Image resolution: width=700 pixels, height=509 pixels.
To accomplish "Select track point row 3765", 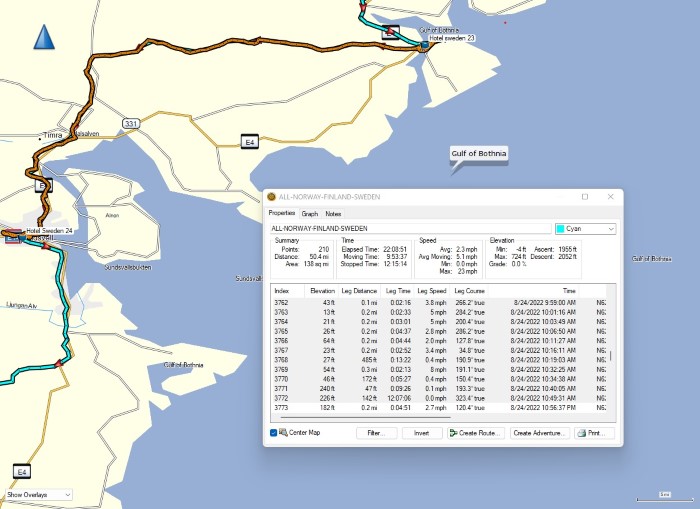I will (x=439, y=331).
